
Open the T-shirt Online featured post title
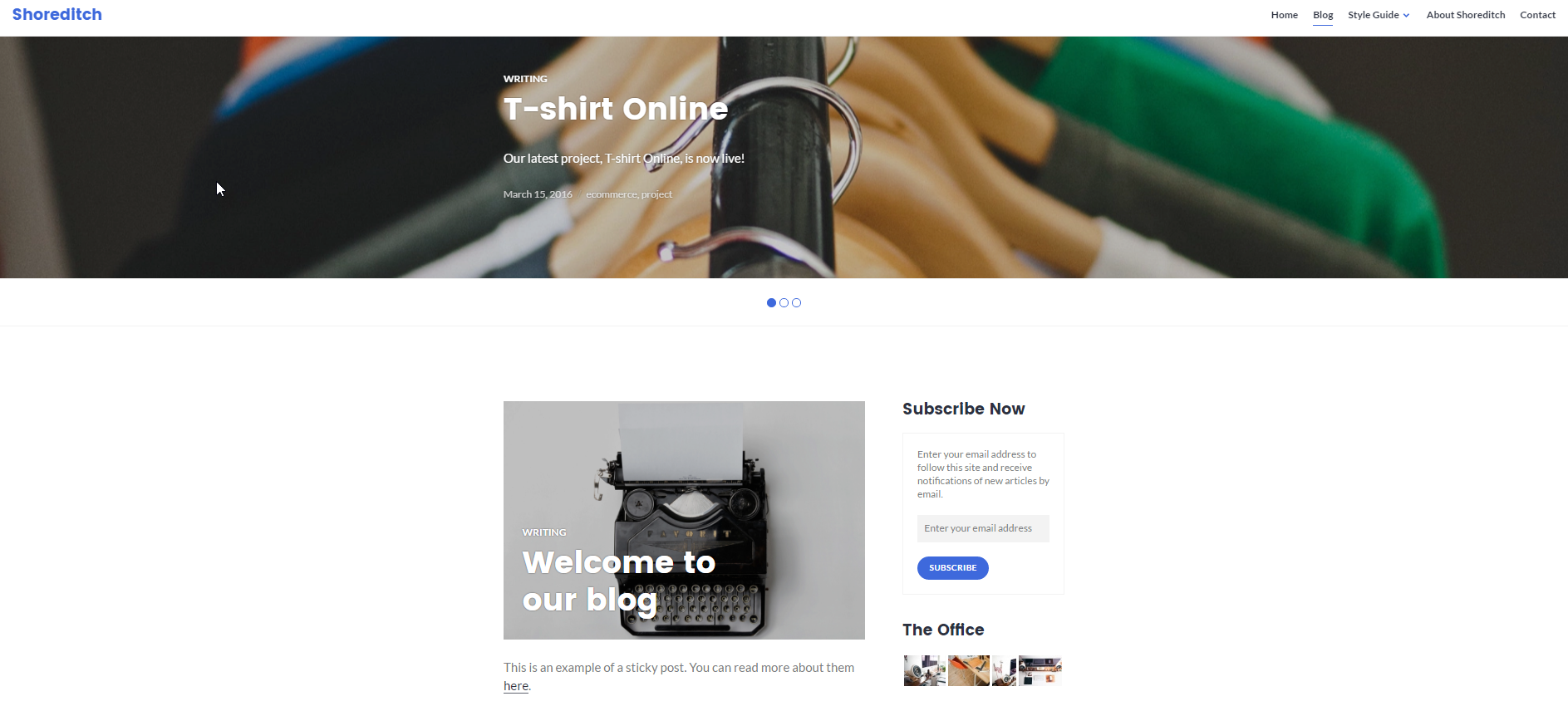[x=616, y=109]
